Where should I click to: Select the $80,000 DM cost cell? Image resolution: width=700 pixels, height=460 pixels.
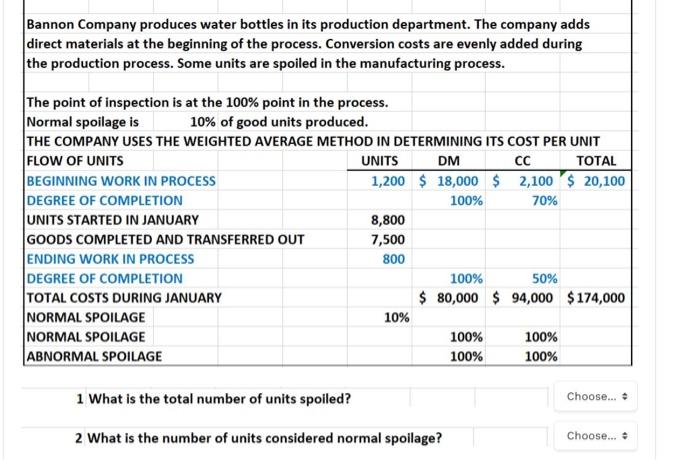tap(449, 298)
